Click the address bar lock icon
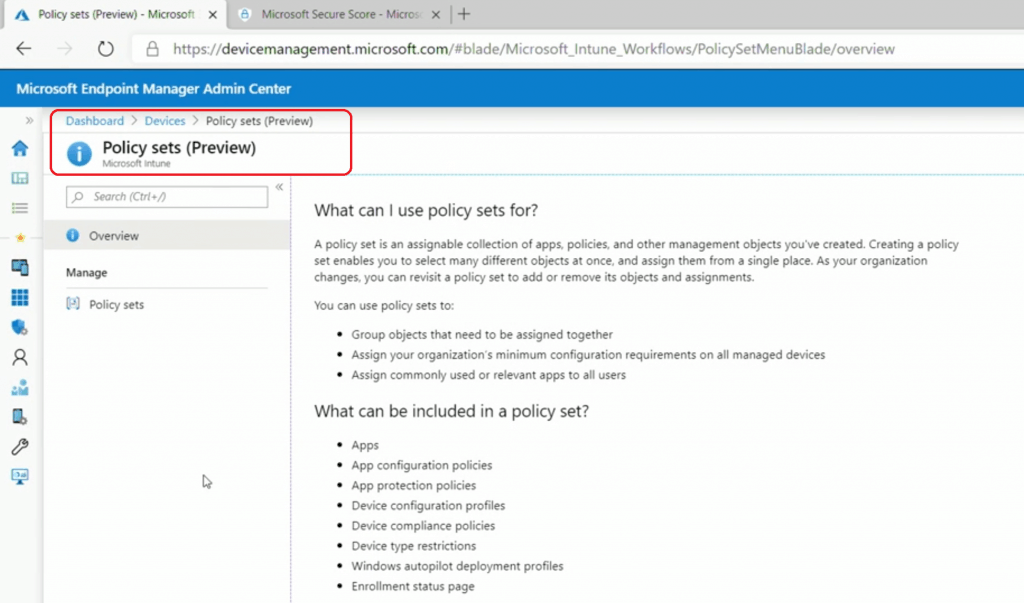The height and width of the screenshot is (603, 1024). point(152,49)
